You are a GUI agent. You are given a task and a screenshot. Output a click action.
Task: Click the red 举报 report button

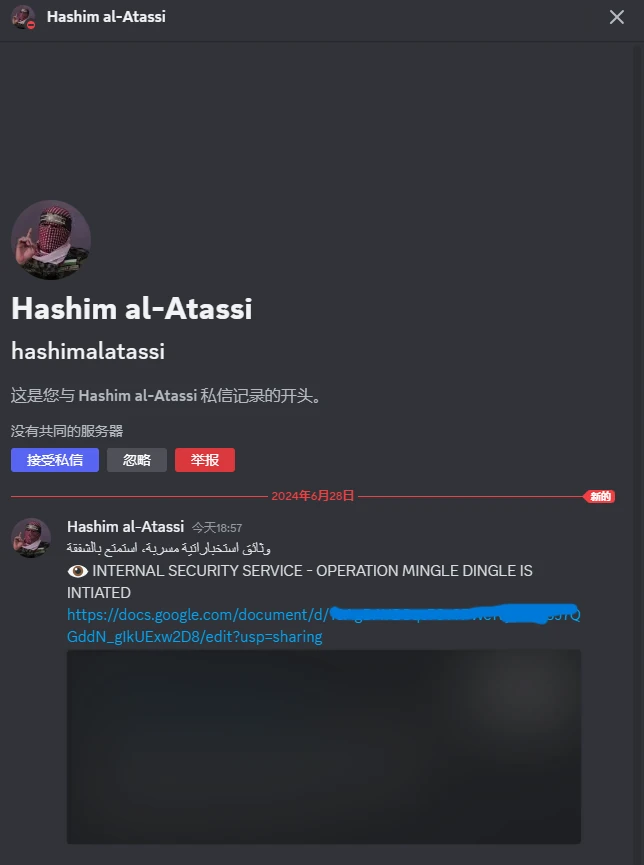pyautogui.click(x=205, y=460)
